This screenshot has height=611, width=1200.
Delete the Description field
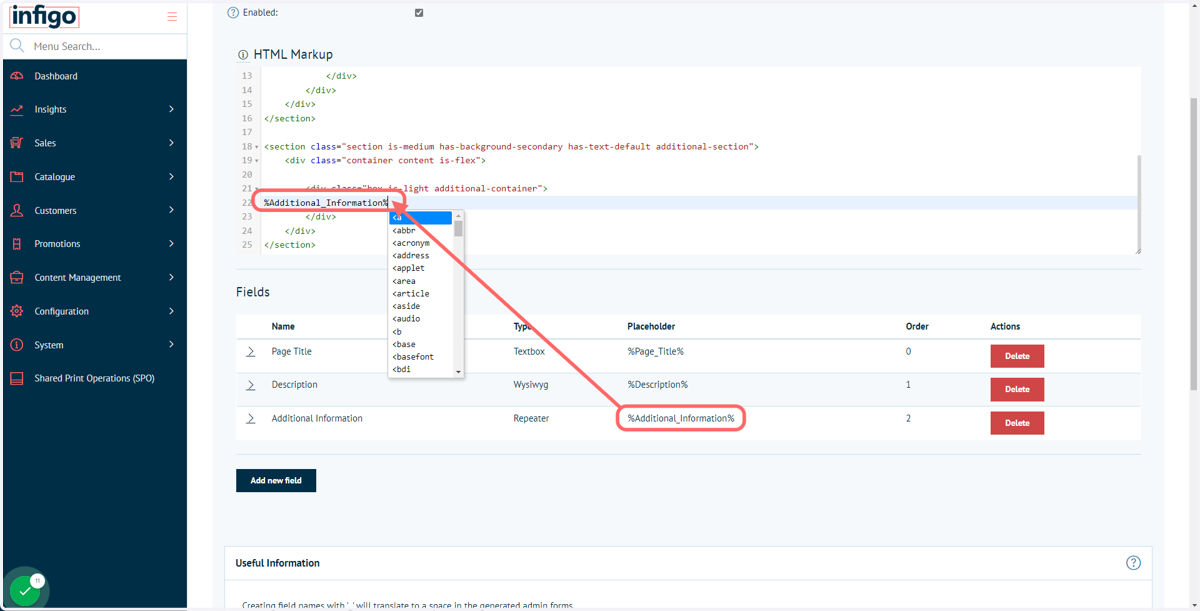(x=1017, y=389)
